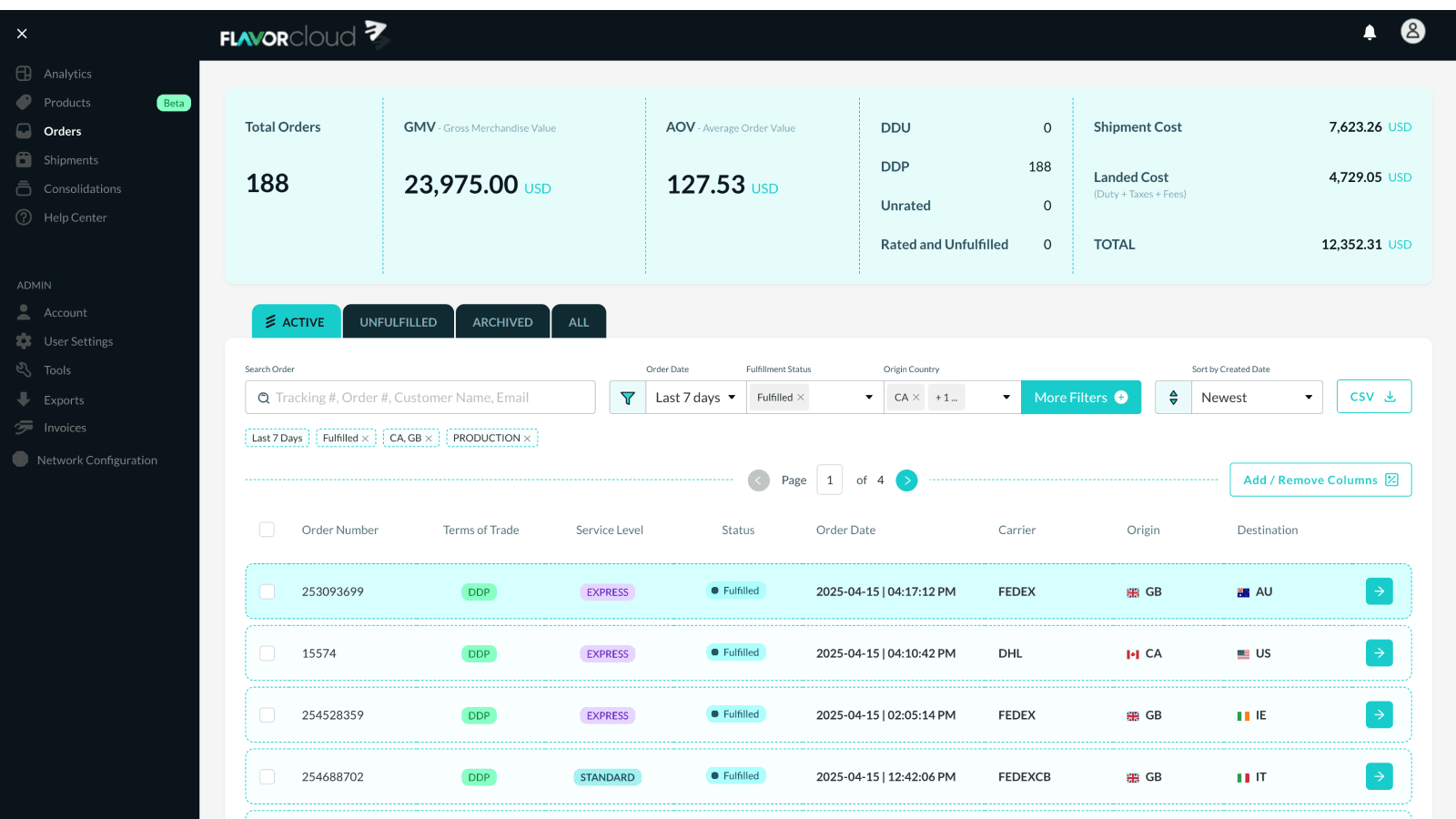Open the Last 7 days date dropdown
The image size is (1456, 819).
[695, 397]
